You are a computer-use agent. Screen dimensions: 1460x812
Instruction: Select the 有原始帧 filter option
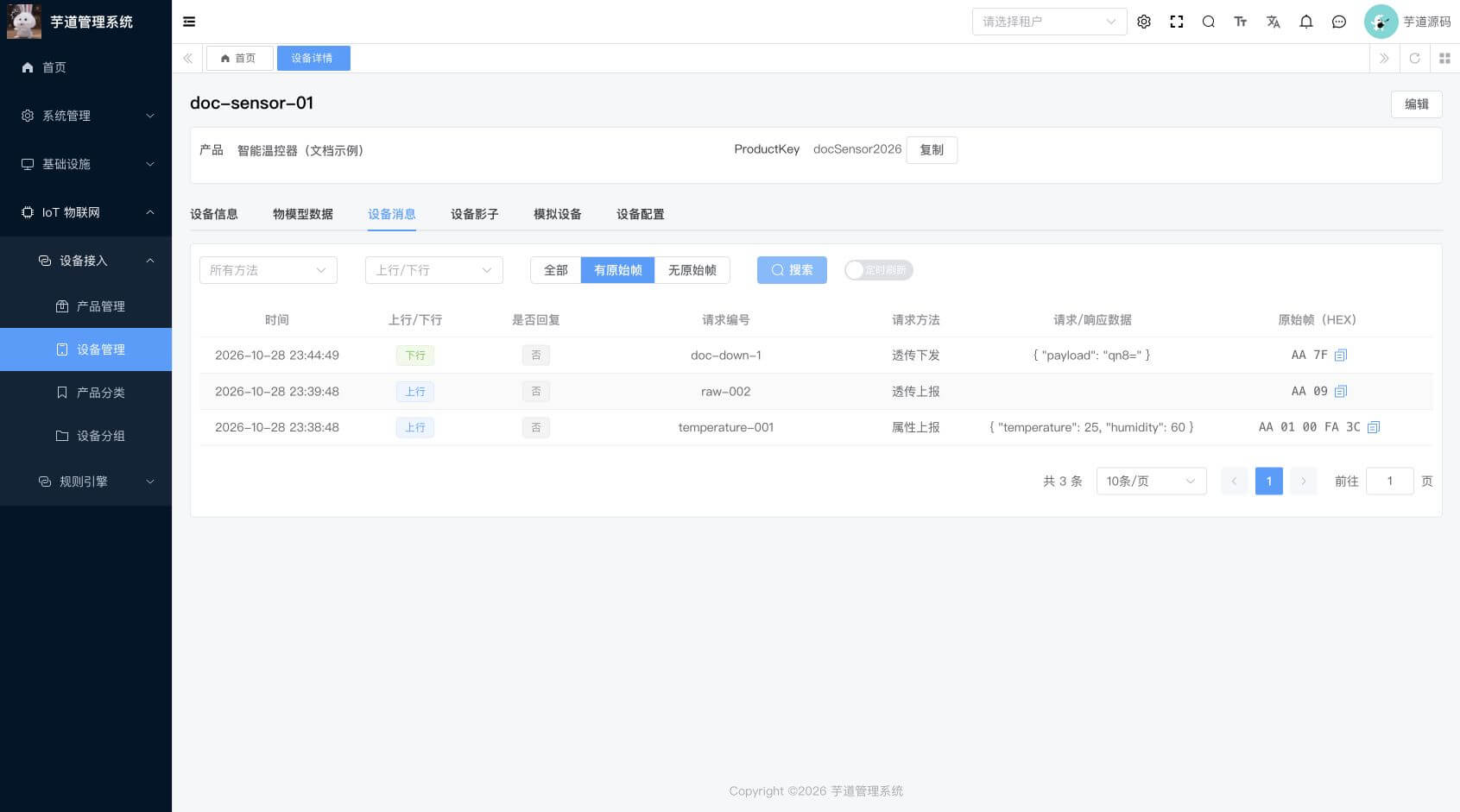point(618,270)
